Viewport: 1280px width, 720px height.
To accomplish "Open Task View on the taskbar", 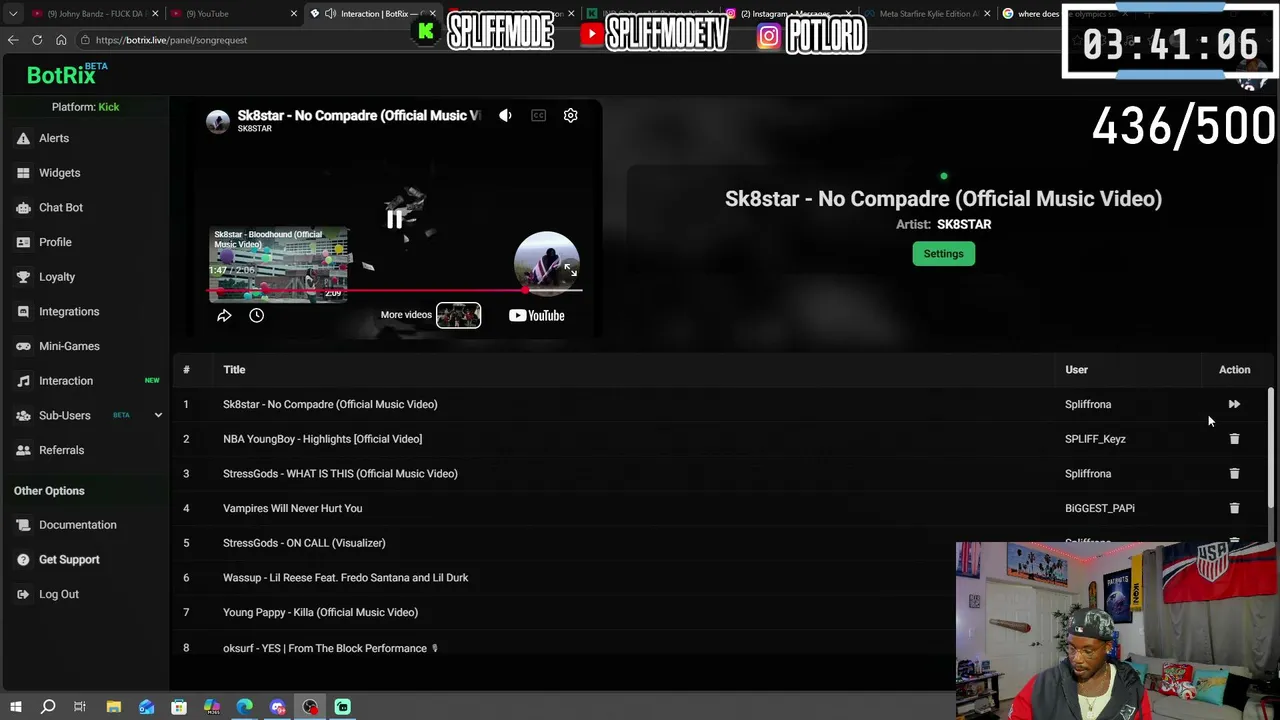I will tap(80, 707).
